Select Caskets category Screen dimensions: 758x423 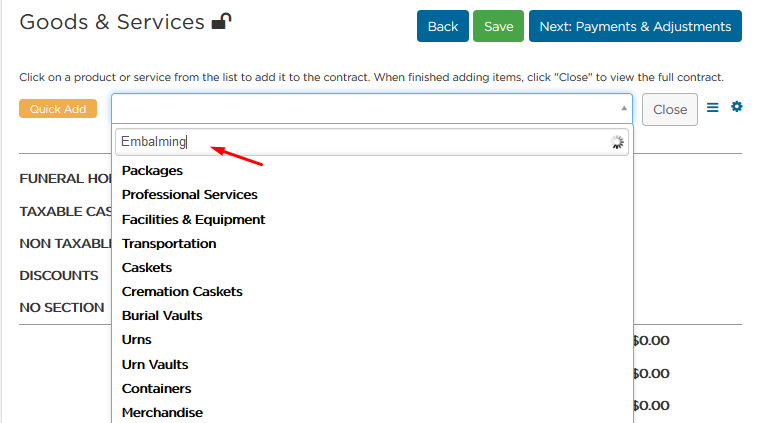[x=146, y=268]
